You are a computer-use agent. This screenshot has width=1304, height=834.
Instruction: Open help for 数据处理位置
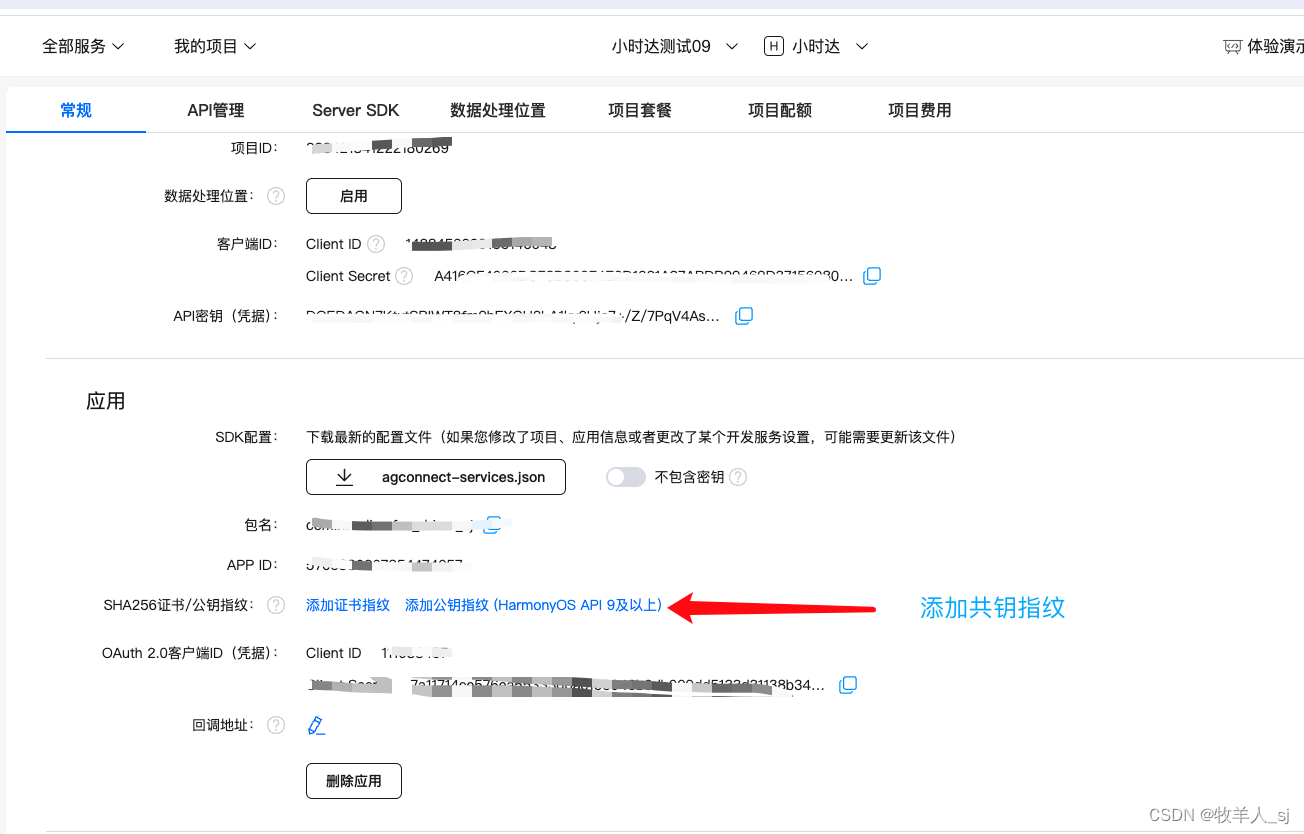[276, 196]
